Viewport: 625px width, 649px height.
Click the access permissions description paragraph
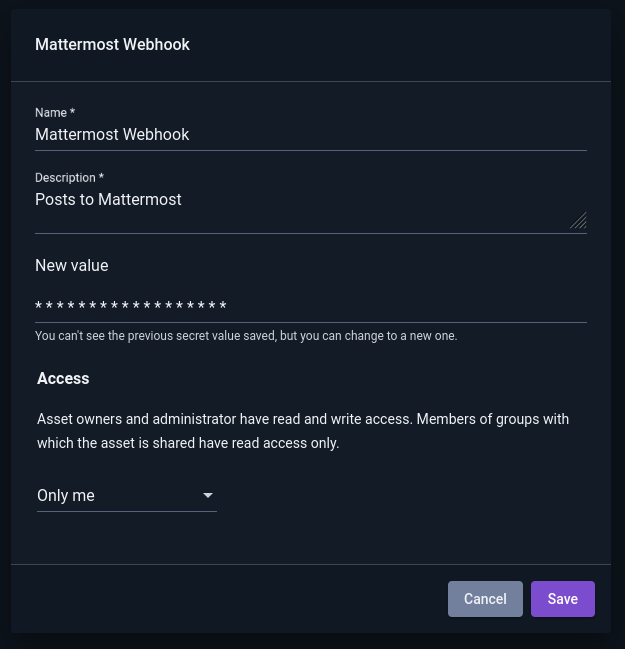[303, 431]
